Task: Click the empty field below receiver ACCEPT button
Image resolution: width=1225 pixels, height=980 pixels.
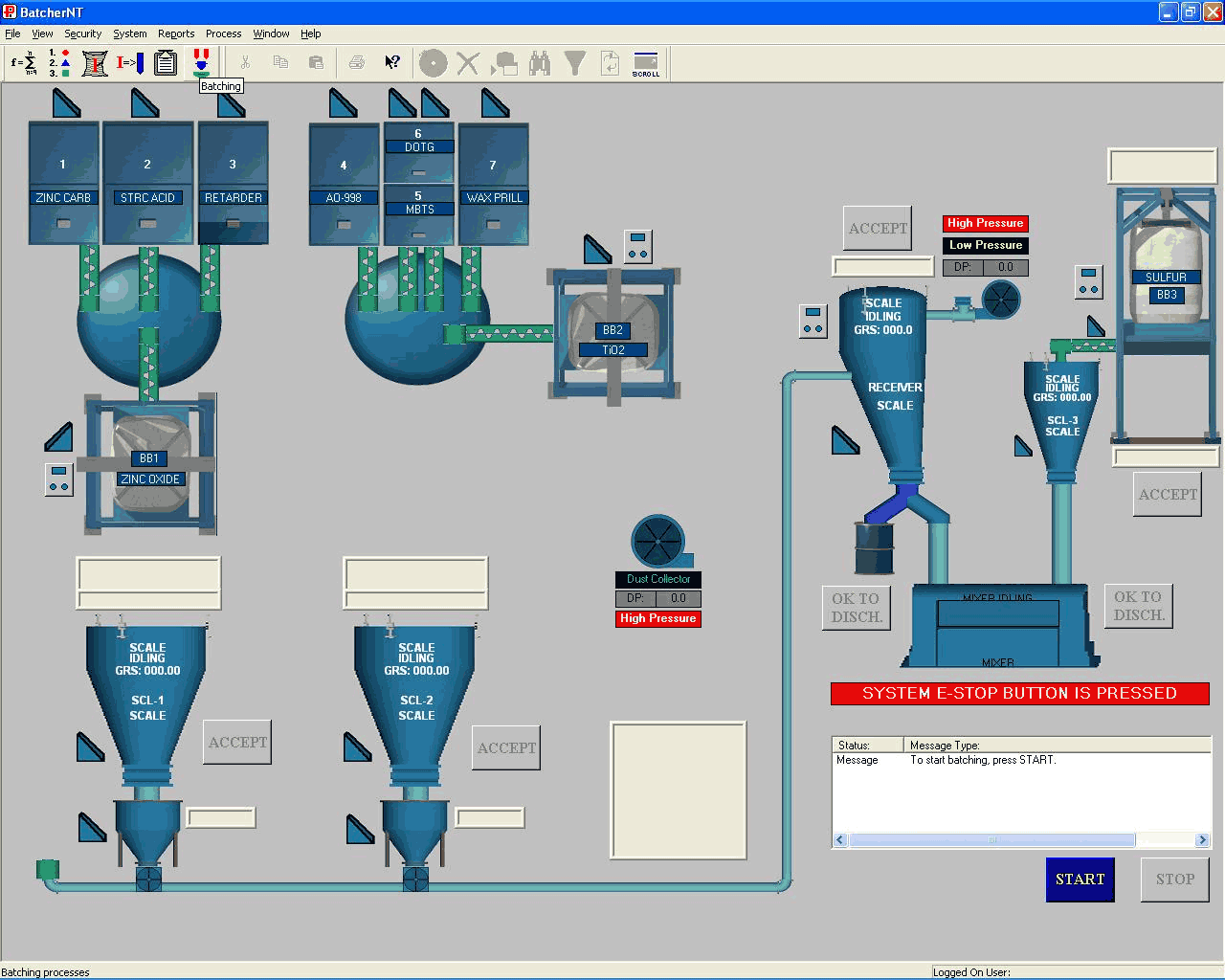Action: [883, 267]
